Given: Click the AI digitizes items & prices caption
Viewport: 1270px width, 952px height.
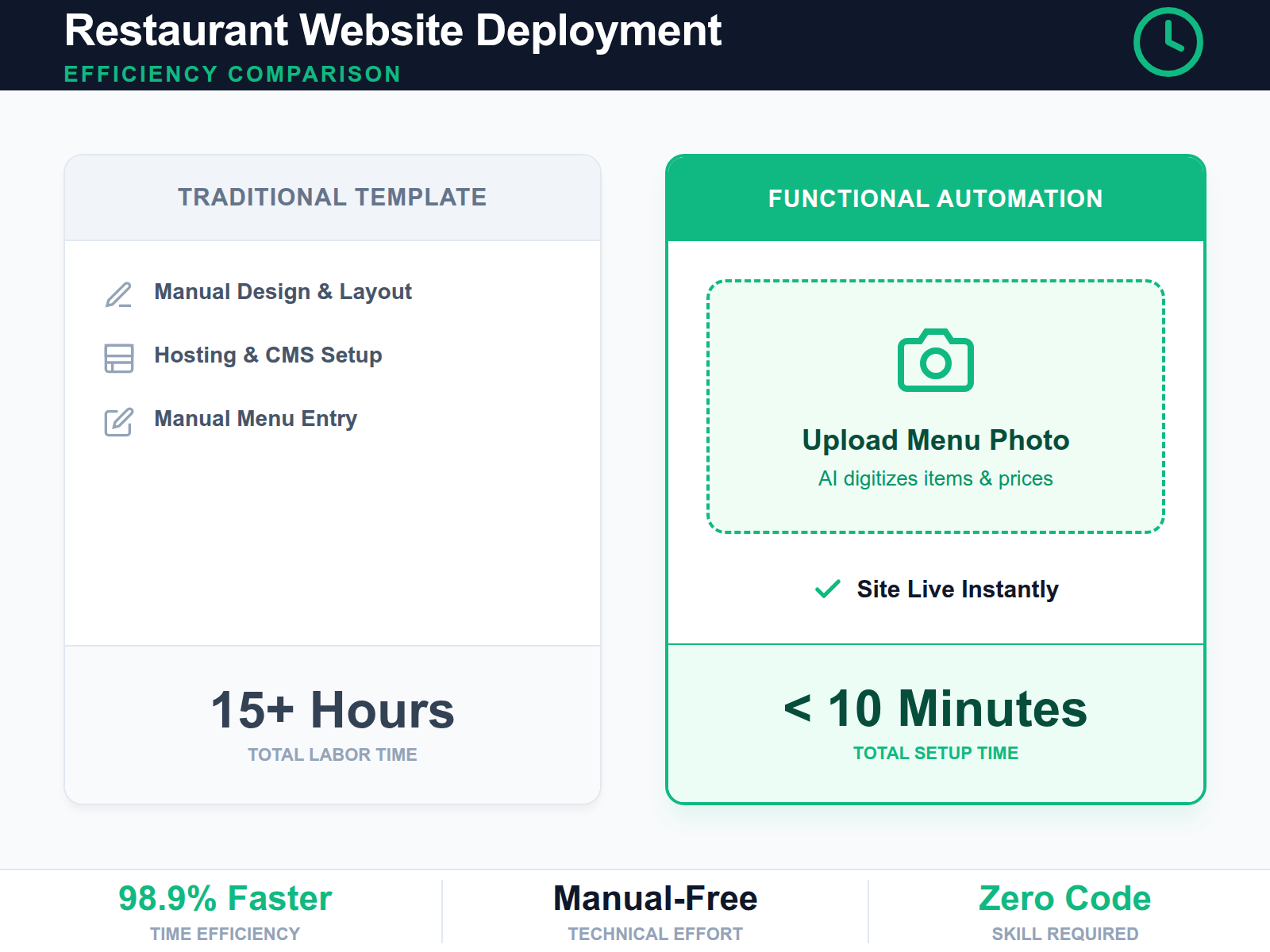Looking at the screenshot, I should point(935,478).
